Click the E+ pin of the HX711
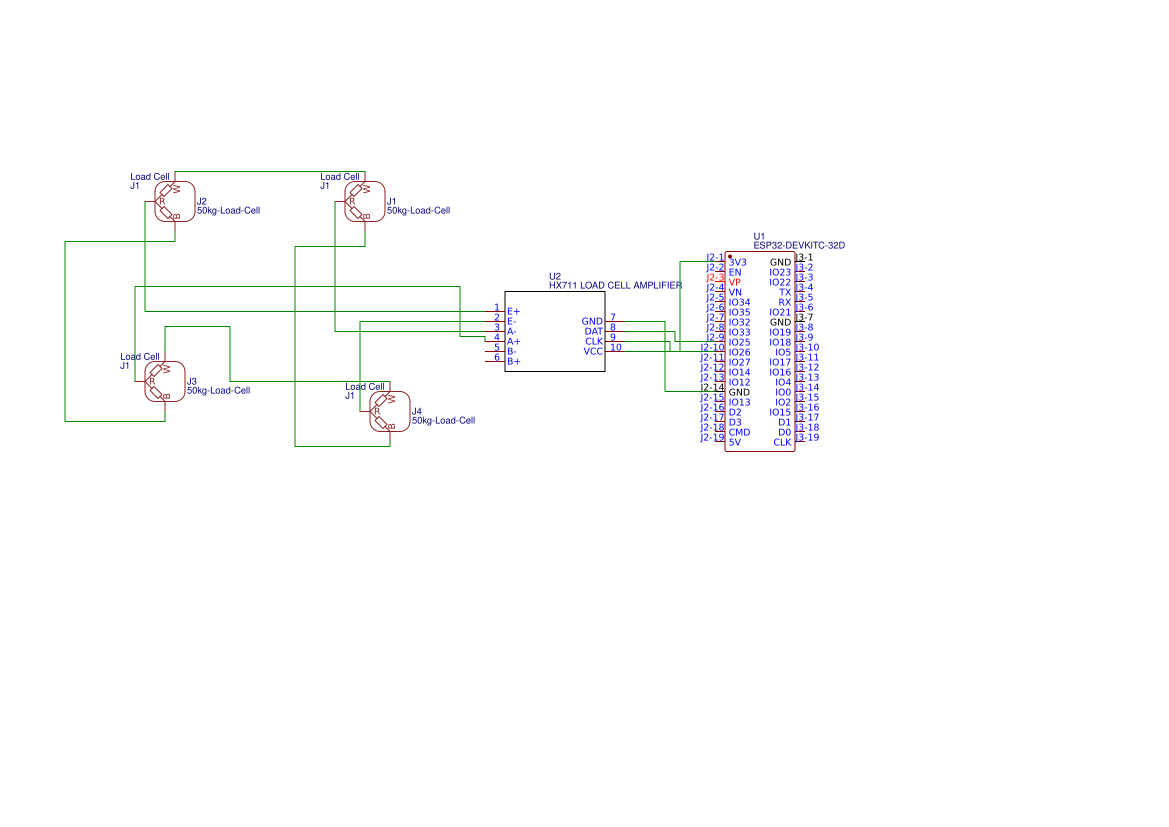Viewport: 1169px width, 827px height. tap(512, 312)
